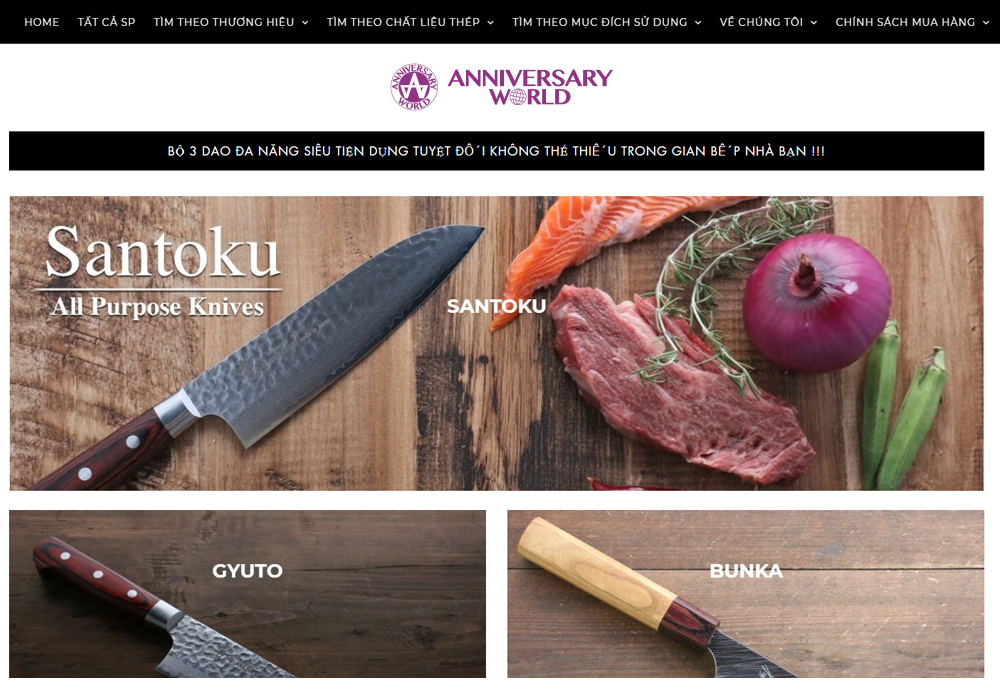
Task: Open Về Chúng Tôi menu label
Action: (x=761, y=22)
